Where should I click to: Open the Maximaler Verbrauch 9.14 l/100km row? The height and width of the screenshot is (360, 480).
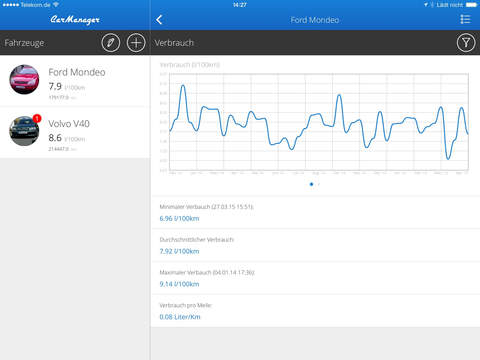[316, 278]
